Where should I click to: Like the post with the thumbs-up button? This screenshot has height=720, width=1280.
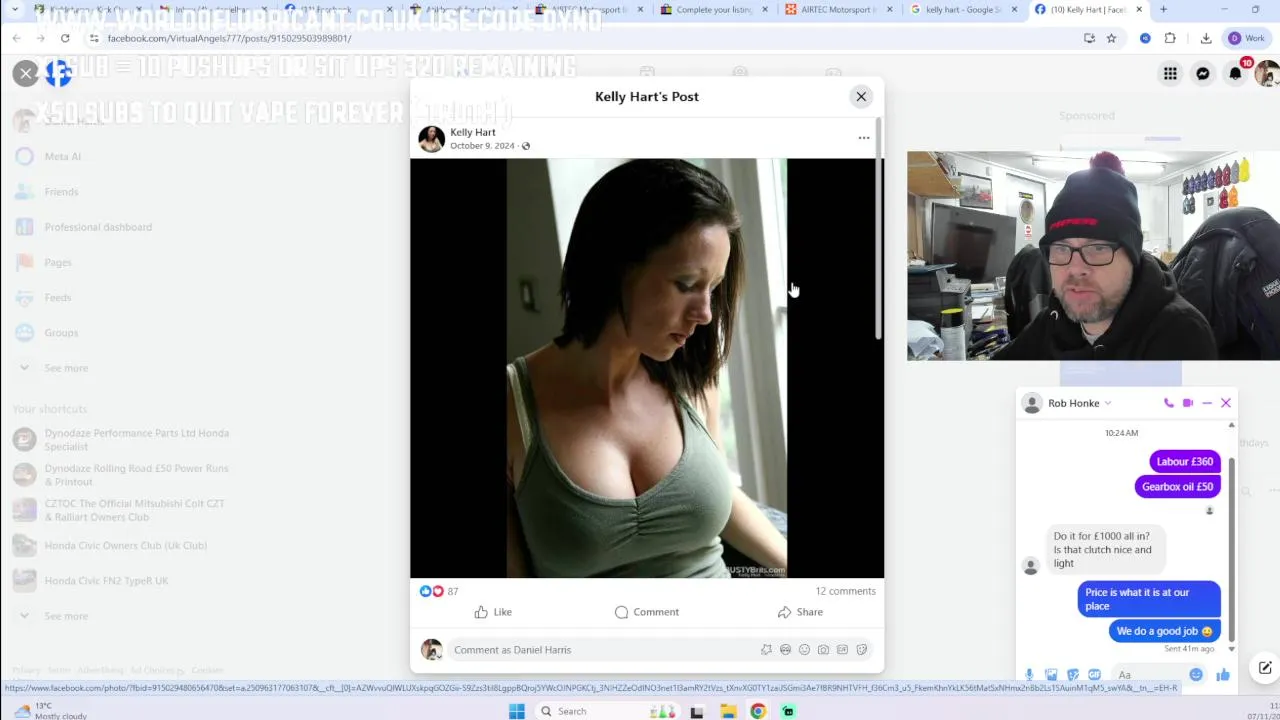click(x=493, y=612)
